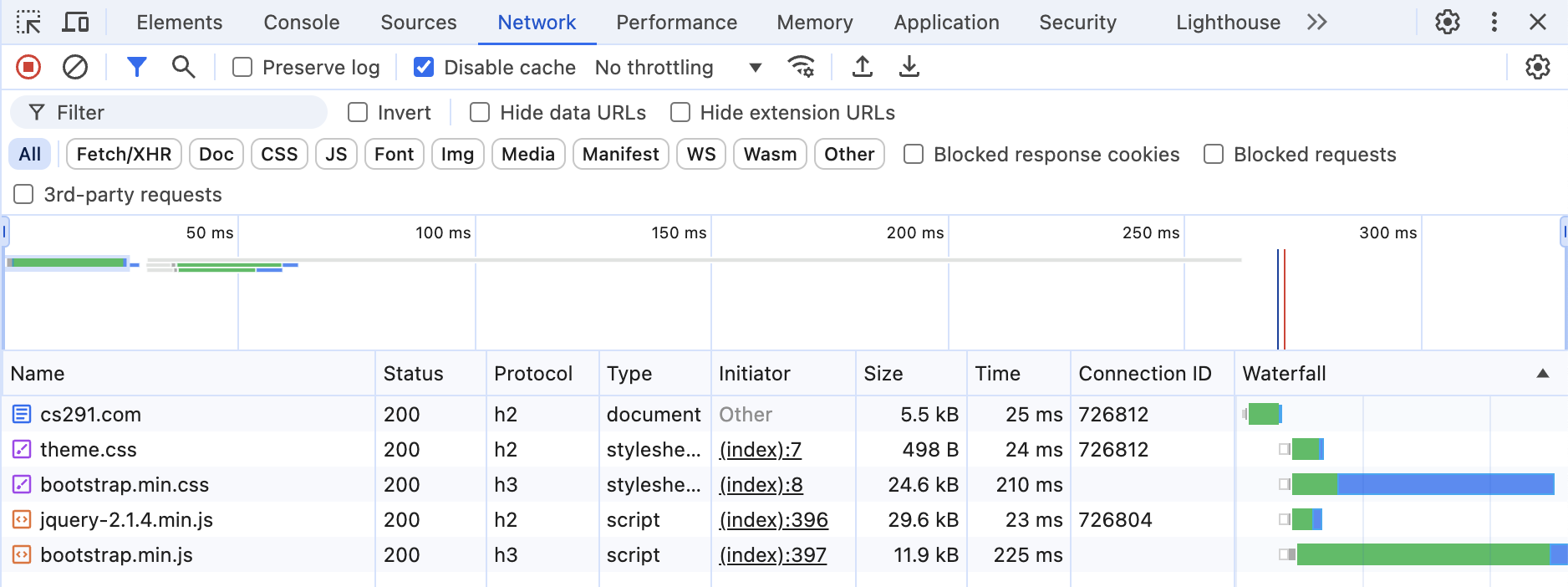Open the Performance tab

click(676, 23)
